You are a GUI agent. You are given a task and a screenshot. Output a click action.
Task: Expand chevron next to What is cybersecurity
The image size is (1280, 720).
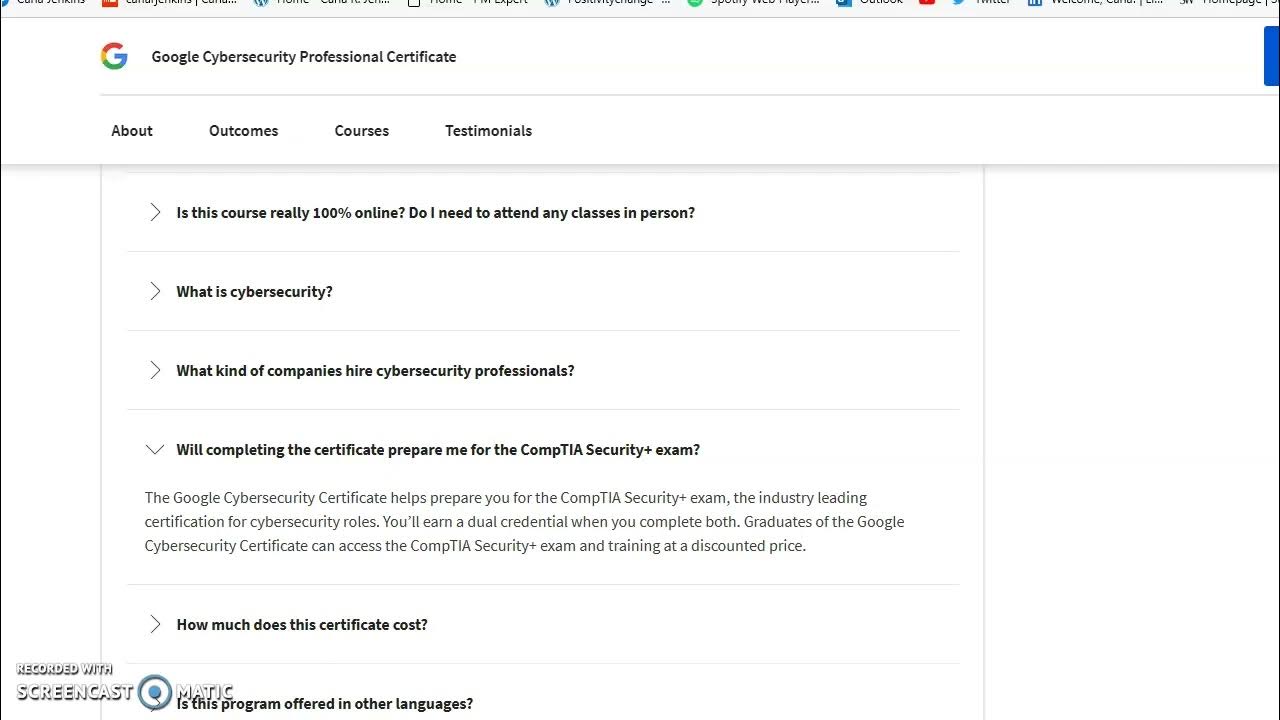155,291
